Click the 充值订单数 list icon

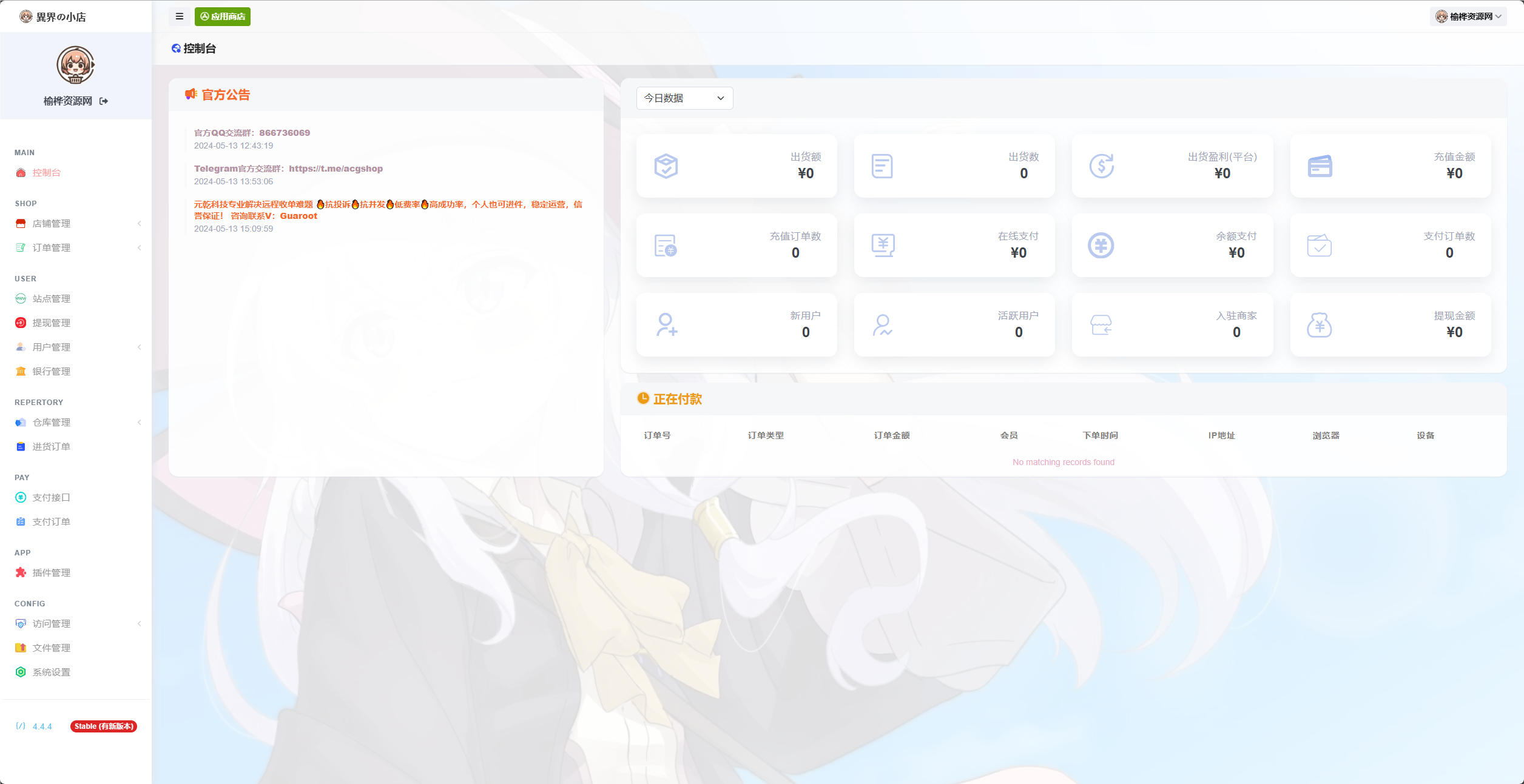point(666,246)
